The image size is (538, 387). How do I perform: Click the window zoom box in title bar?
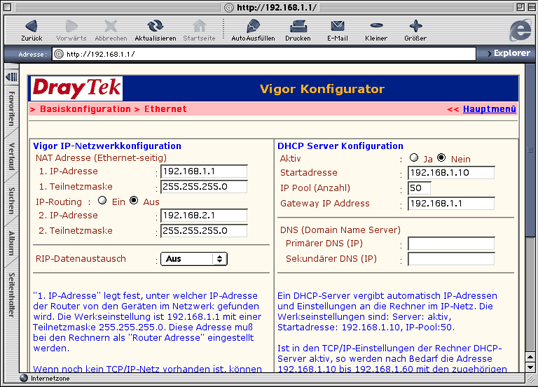click(520, 7)
